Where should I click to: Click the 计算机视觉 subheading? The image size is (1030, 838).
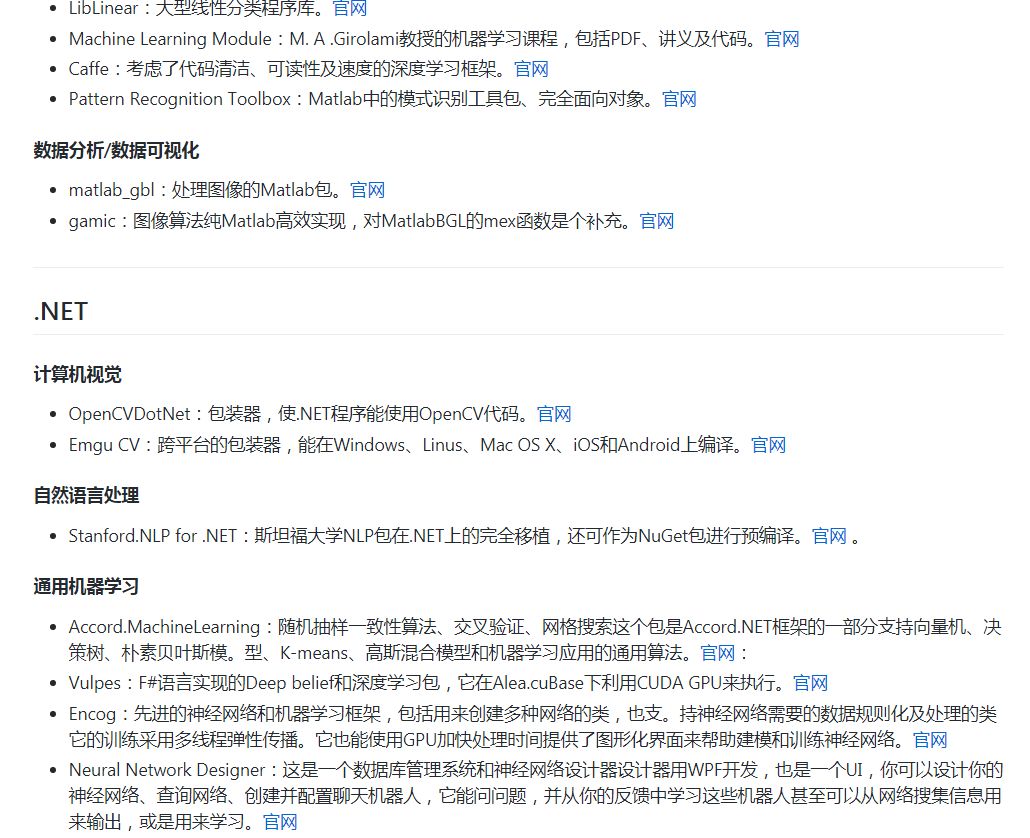pyautogui.click(x=78, y=375)
